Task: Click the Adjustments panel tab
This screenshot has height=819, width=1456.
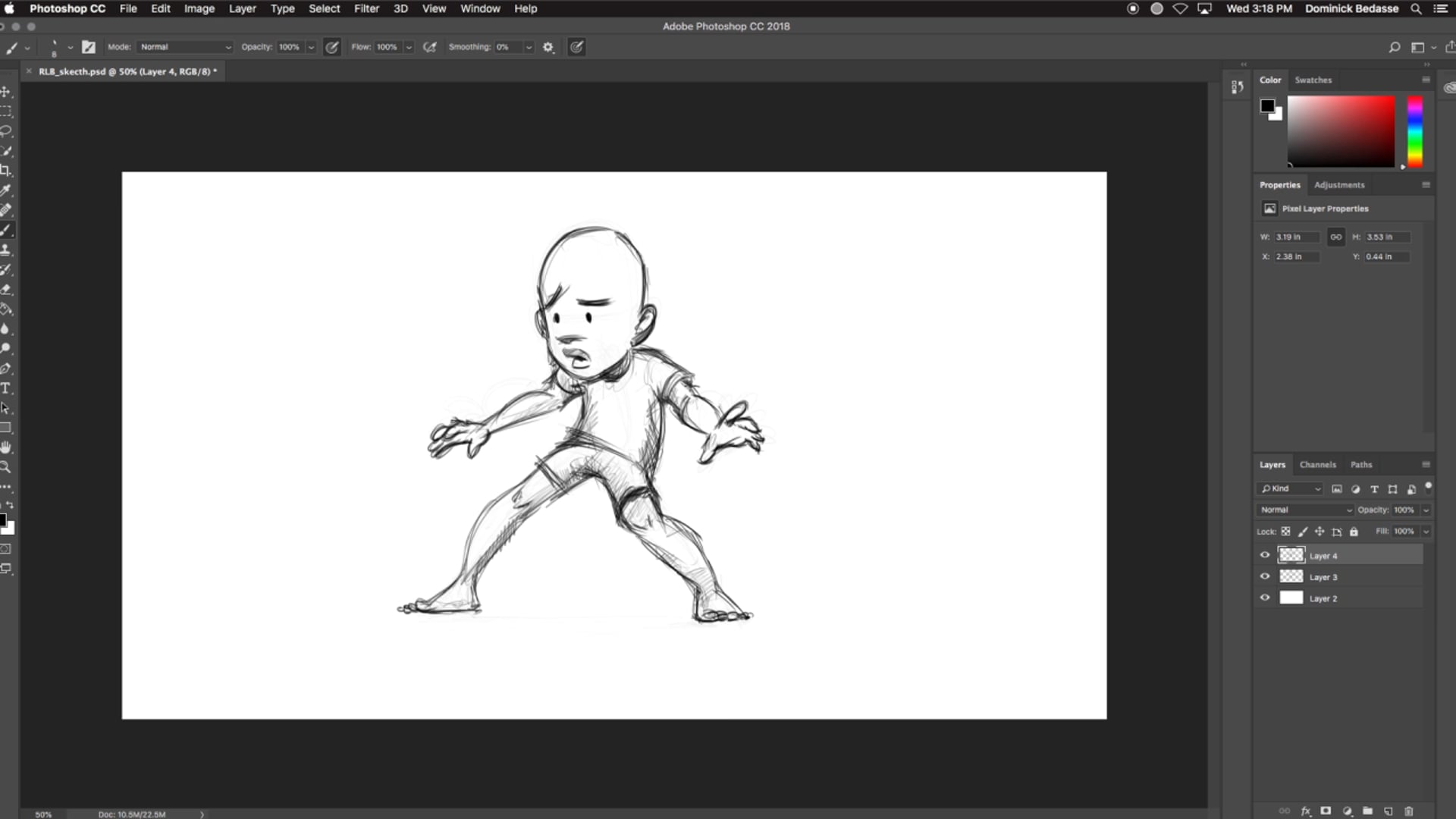Action: (1339, 184)
